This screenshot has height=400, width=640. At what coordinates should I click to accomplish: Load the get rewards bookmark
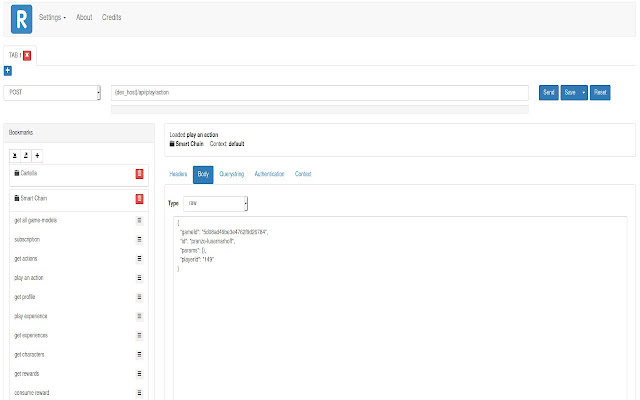click(x=27, y=374)
